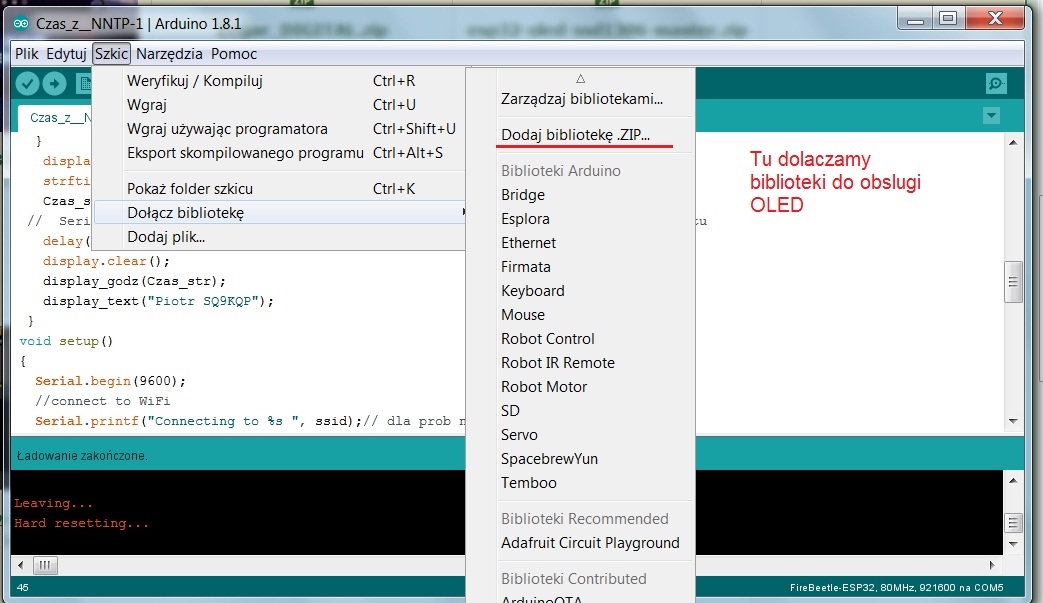Click the 'Hard resetting...' console line
1043x603 pixels.
click(x=81, y=523)
